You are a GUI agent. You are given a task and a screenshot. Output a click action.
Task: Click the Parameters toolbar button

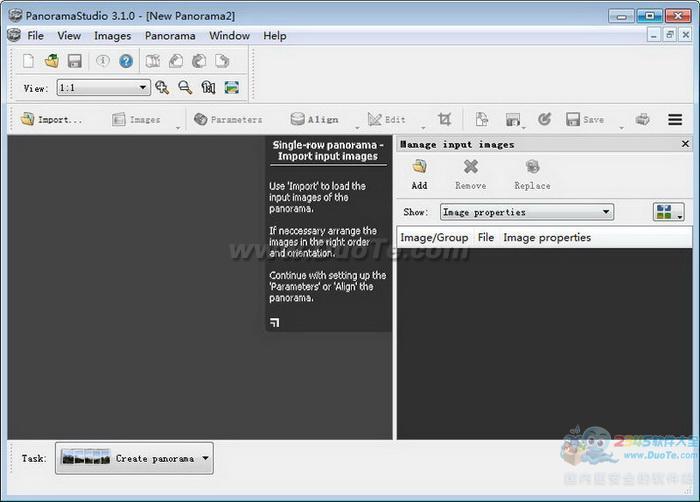pos(228,120)
